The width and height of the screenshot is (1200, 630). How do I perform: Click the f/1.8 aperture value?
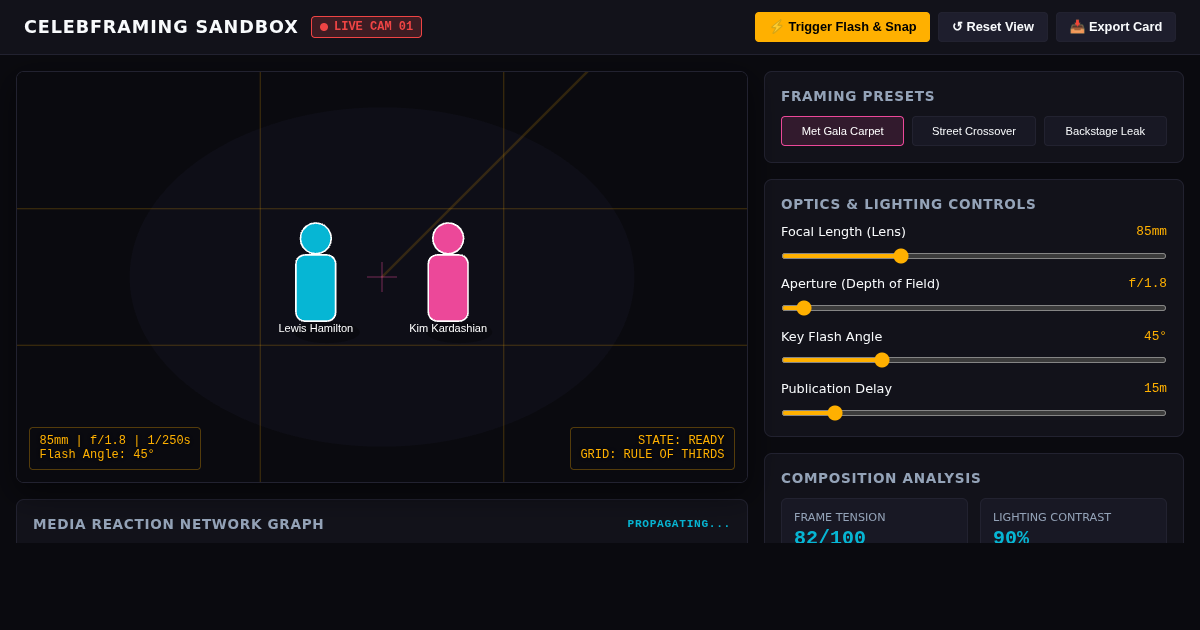(x=1147, y=284)
